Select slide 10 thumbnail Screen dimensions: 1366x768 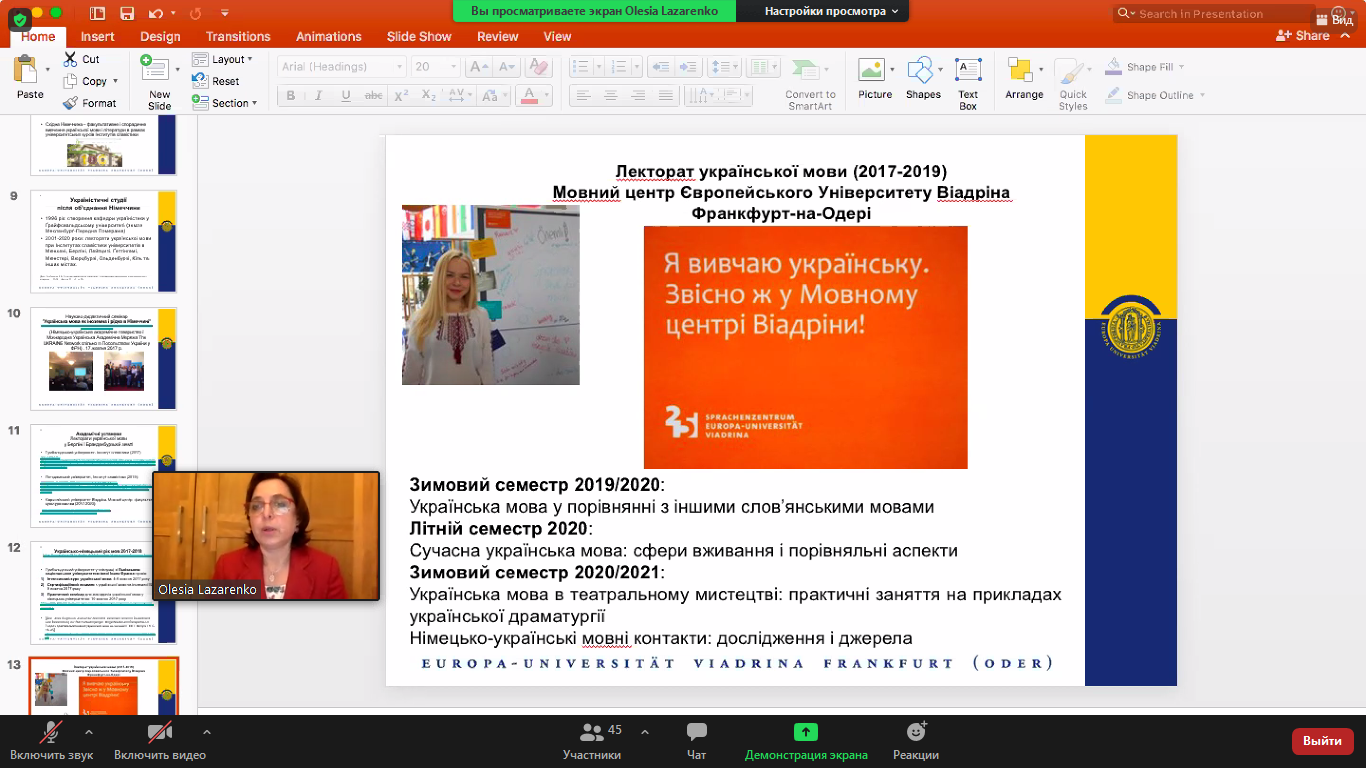(104, 358)
